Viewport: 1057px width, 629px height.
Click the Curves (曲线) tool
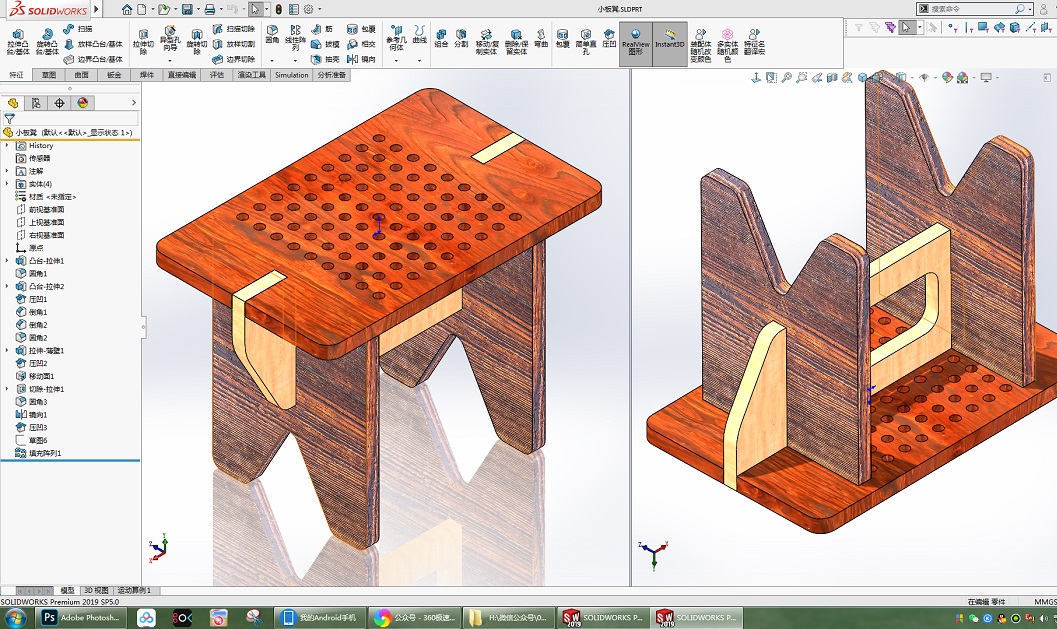pyautogui.click(x=419, y=35)
